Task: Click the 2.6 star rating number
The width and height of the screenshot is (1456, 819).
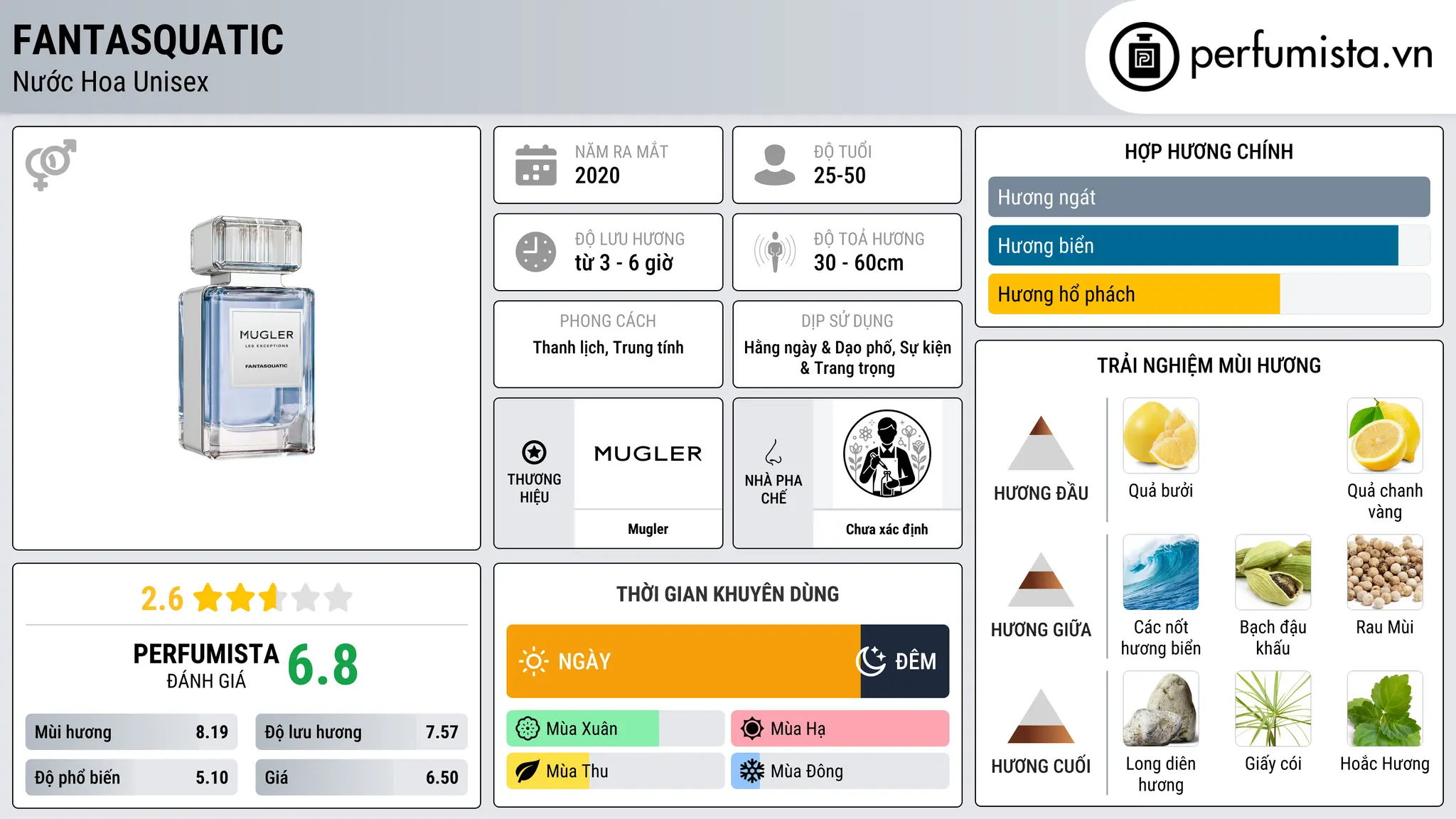Action: pos(162,599)
